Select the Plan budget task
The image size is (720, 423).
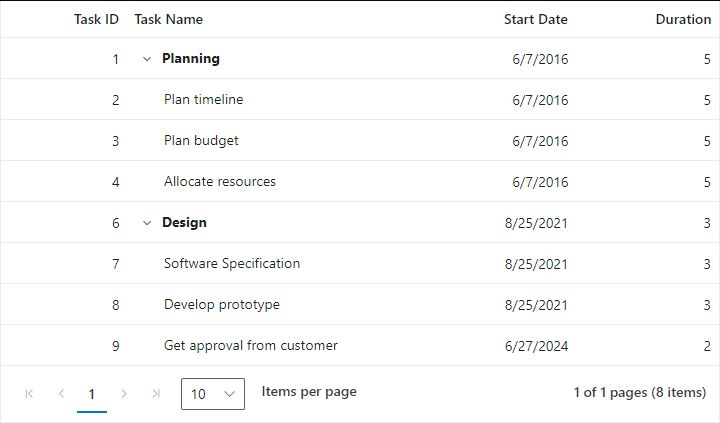pyautogui.click(x=201, y=141)
